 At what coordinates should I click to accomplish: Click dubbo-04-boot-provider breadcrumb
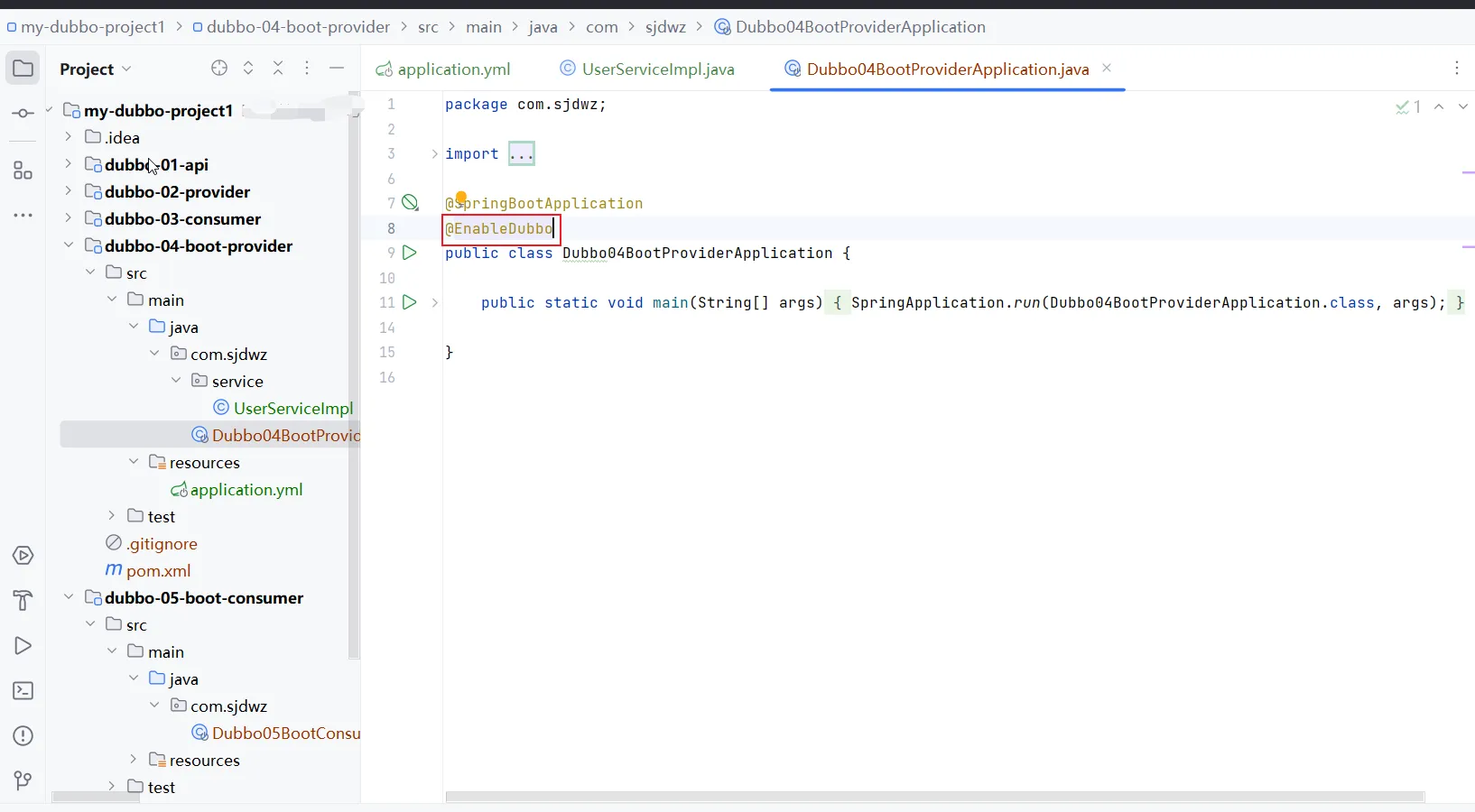pos(291,27)
